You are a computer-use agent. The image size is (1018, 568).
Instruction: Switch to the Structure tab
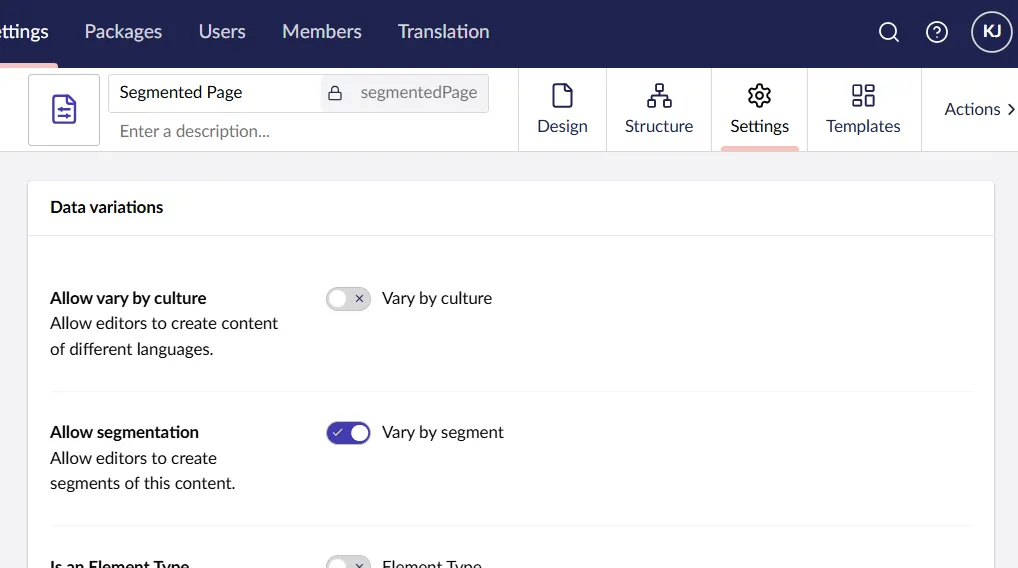pyautogui.click(x=659, y=110)
